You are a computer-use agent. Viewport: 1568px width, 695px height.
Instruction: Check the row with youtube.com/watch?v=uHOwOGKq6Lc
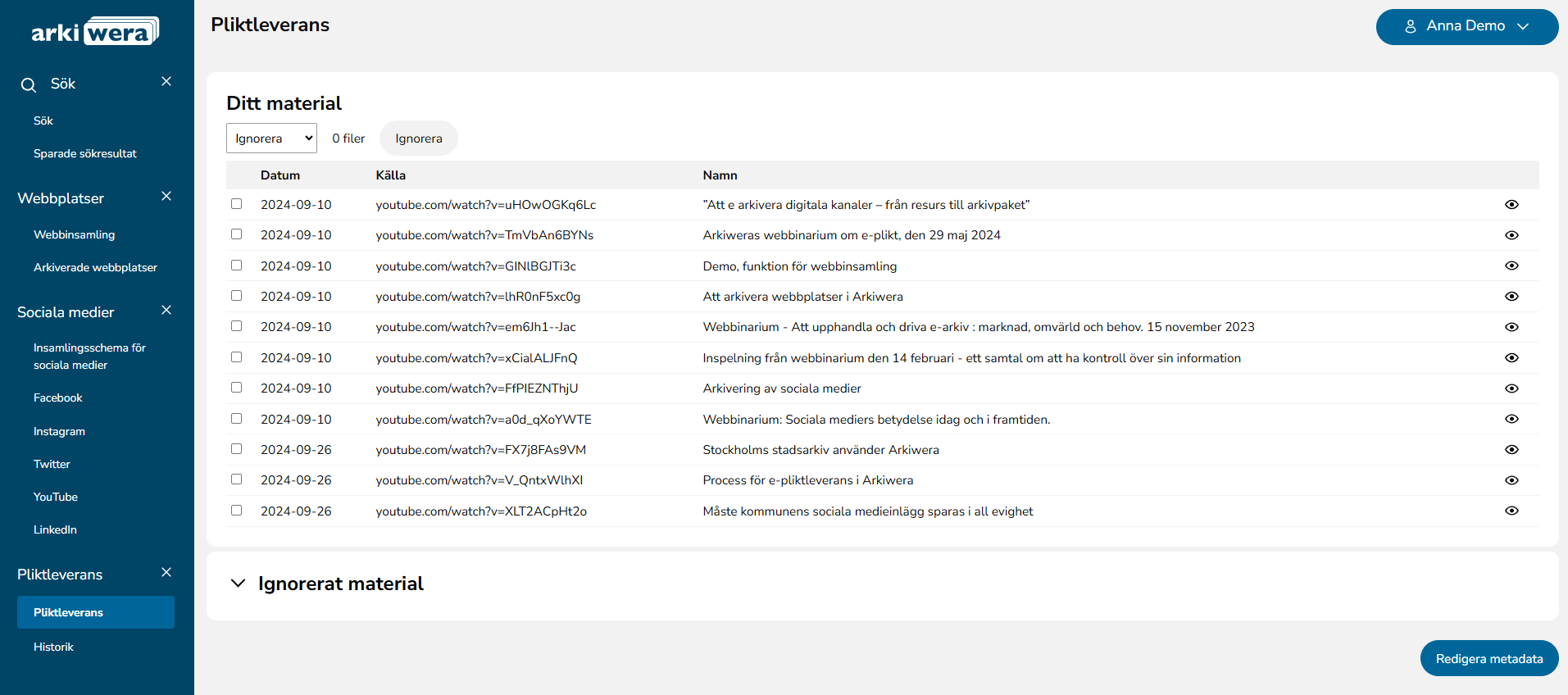(x=237, y=204)
